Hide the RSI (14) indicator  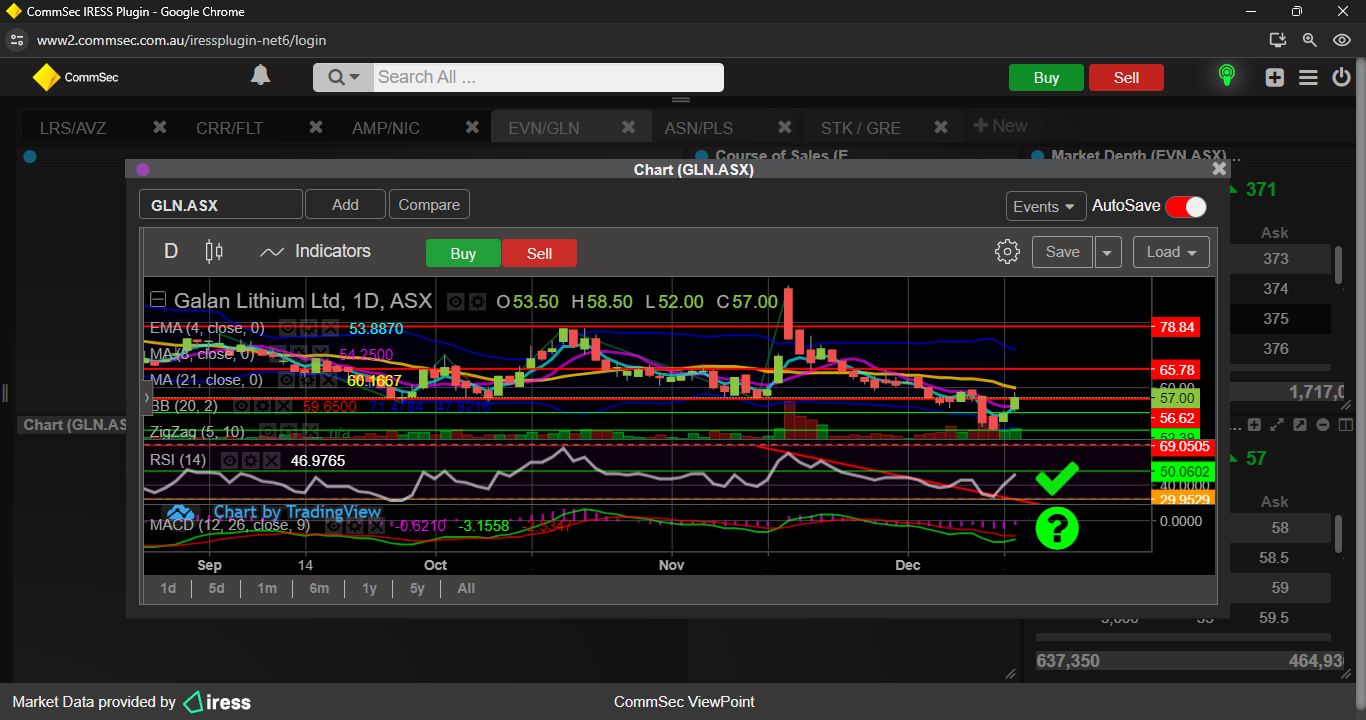(x=229, y=460)
